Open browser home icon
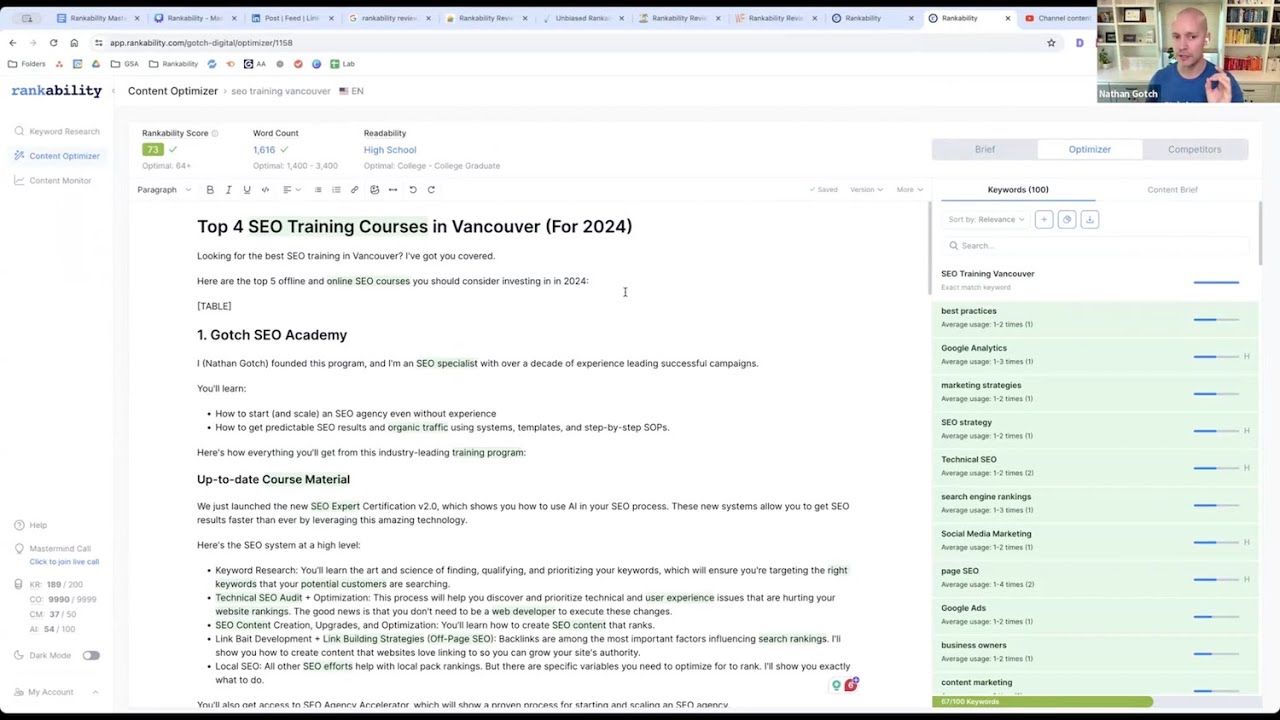 74,43
